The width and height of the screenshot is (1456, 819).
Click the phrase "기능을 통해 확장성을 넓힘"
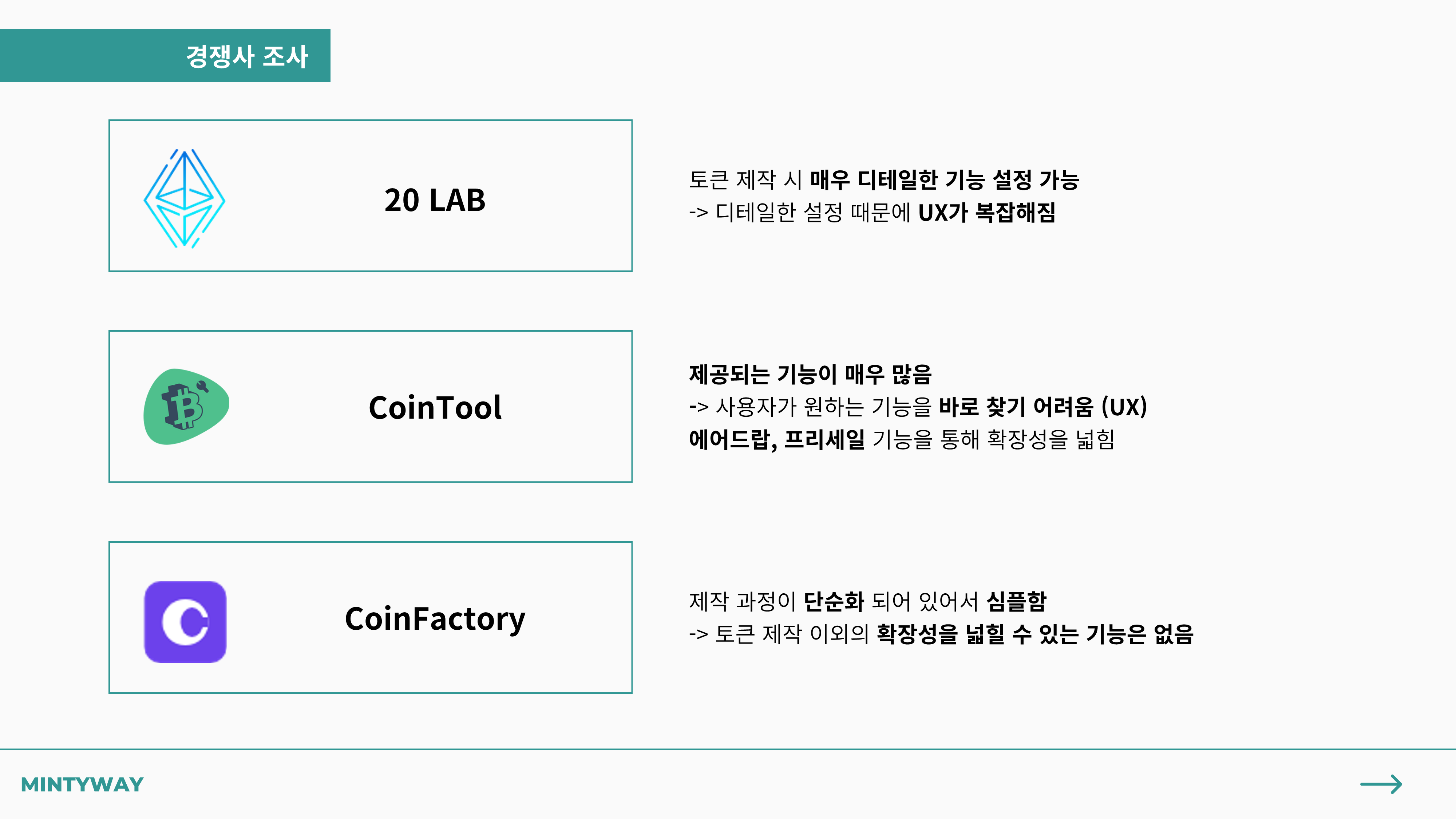coord(993,439)
